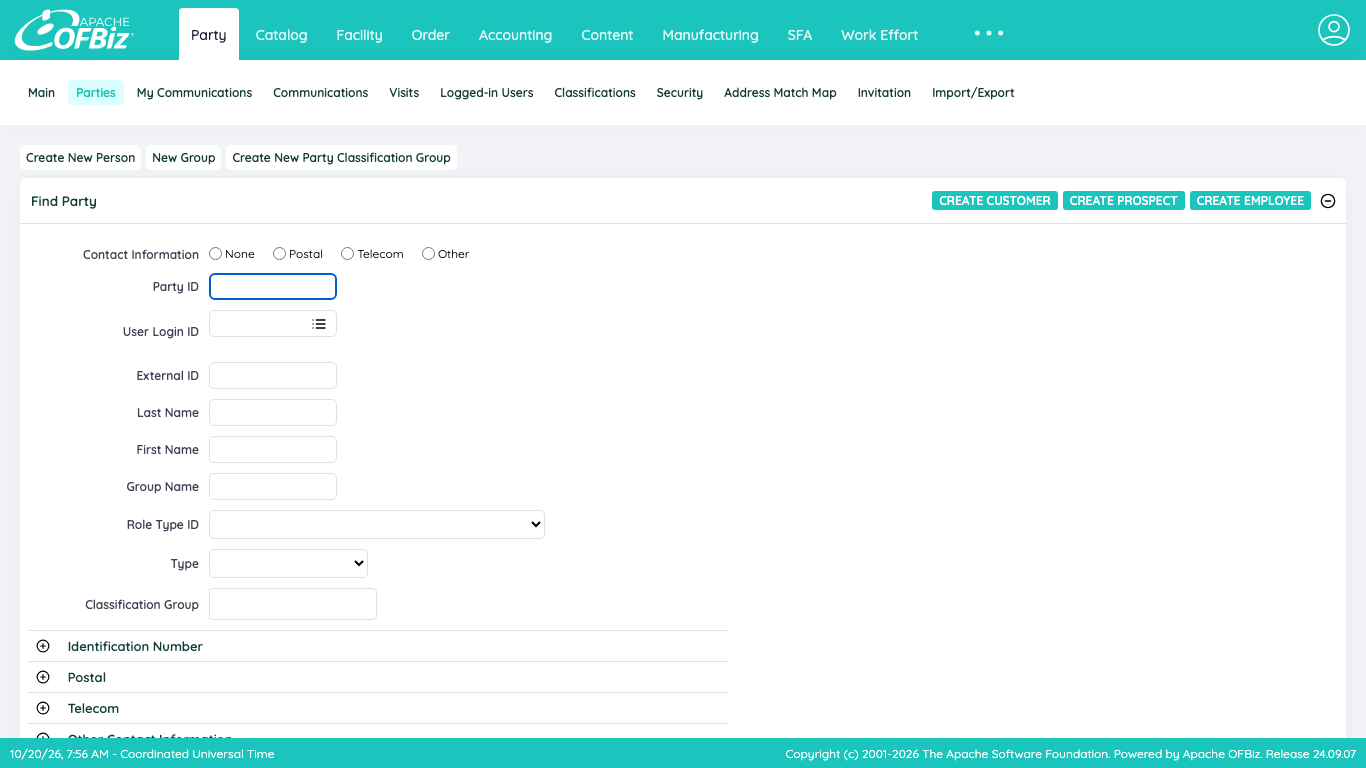Open the Security submenu link
The width and height of the screenshot is (1366, 768).
(x=680, y=93)
